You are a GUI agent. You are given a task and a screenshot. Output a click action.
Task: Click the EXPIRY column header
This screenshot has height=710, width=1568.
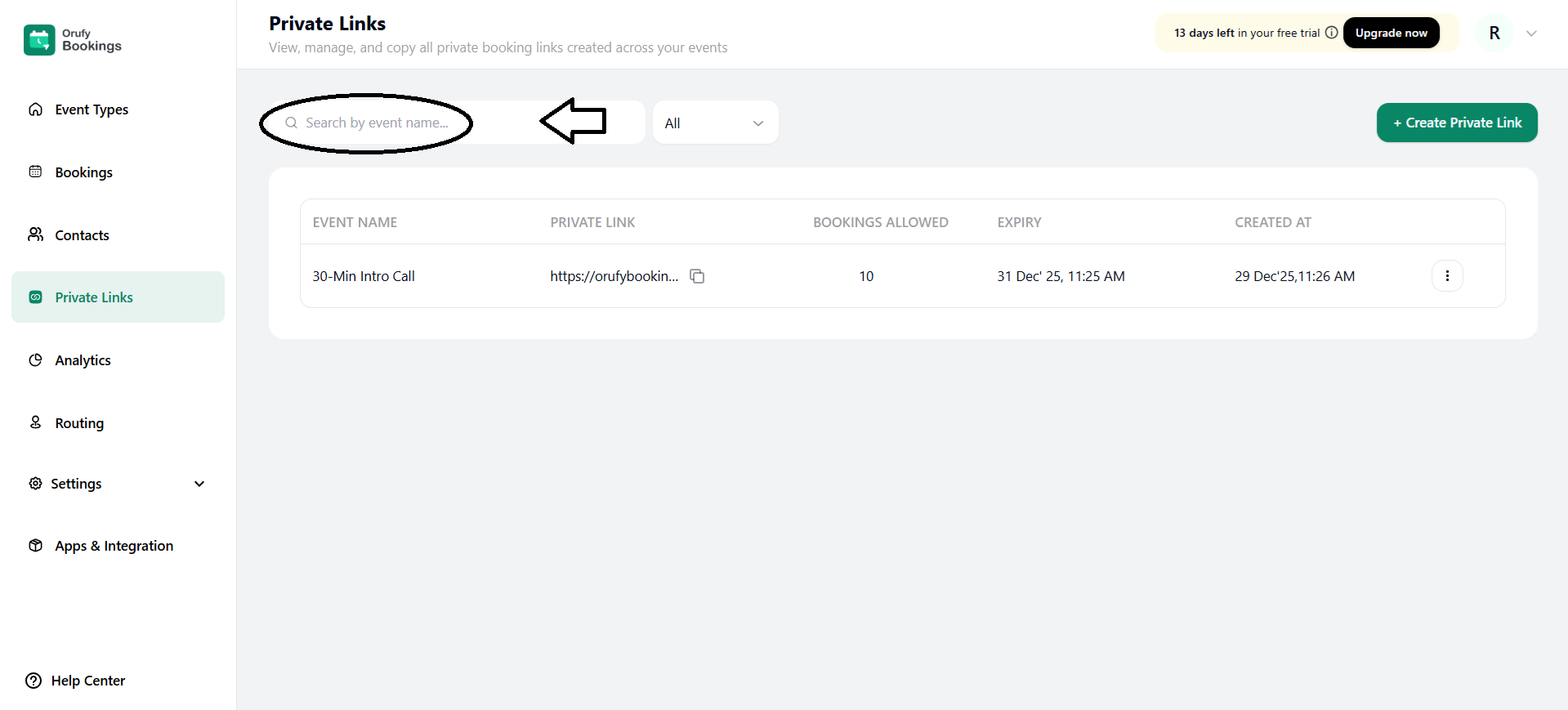(x=1019, y=222)
